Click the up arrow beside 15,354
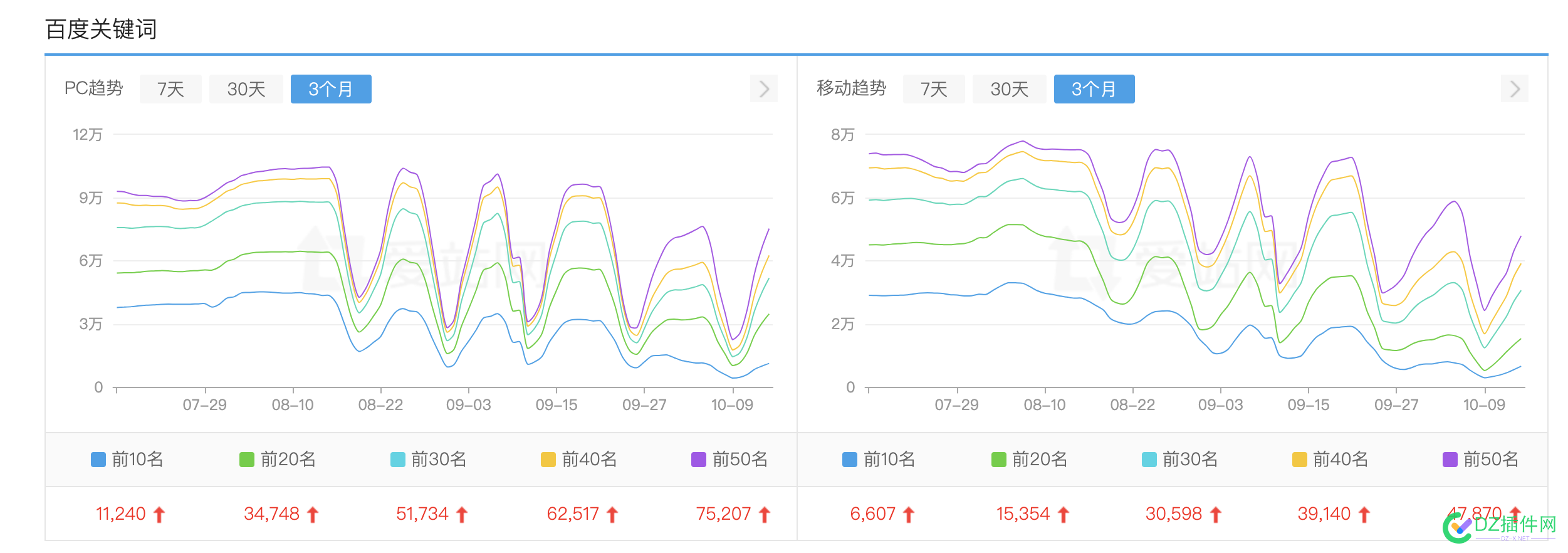This screenshot has width=1568, height=553. 1063,515
